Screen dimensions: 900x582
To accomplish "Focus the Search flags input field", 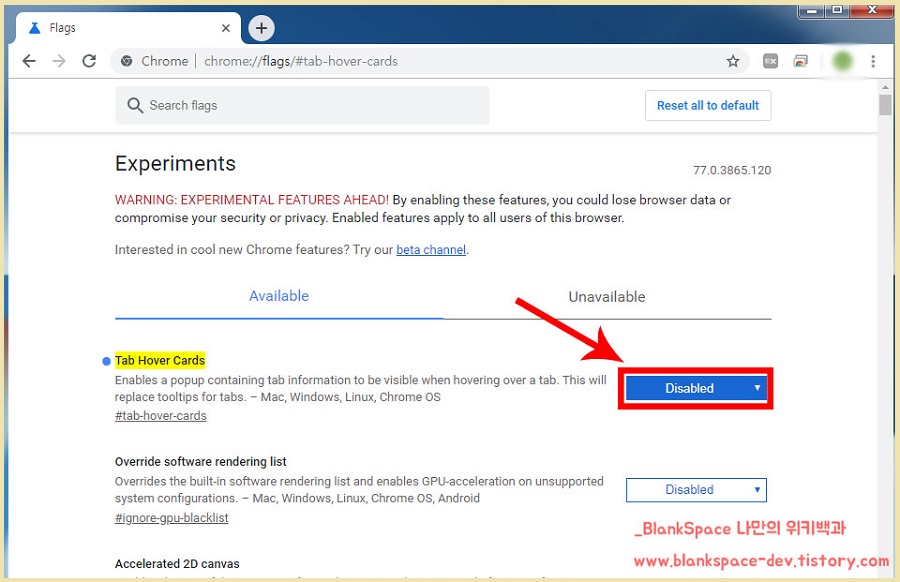I will 302,106.
